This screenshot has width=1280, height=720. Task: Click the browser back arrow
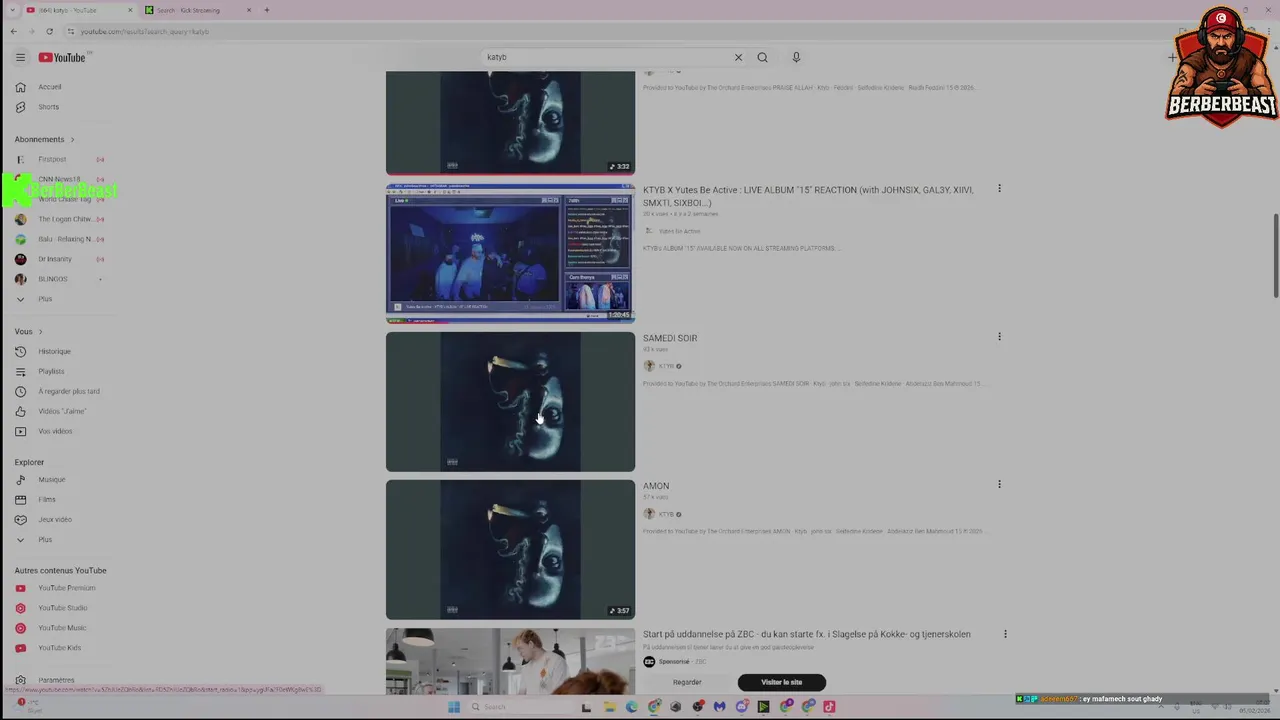(14, 31)
